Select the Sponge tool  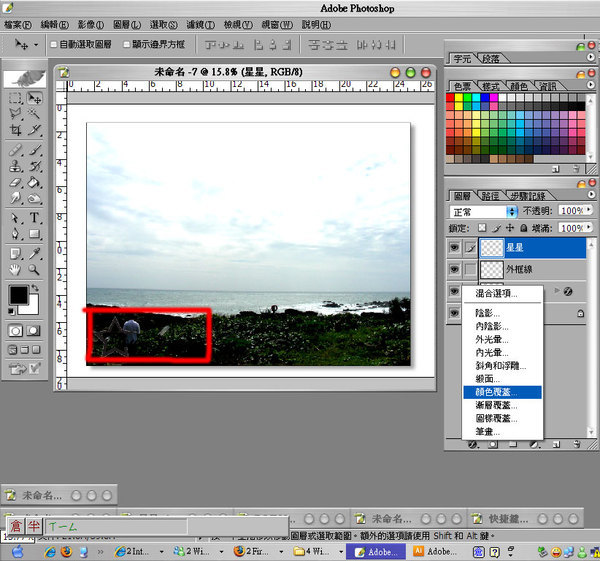point(34,198)
